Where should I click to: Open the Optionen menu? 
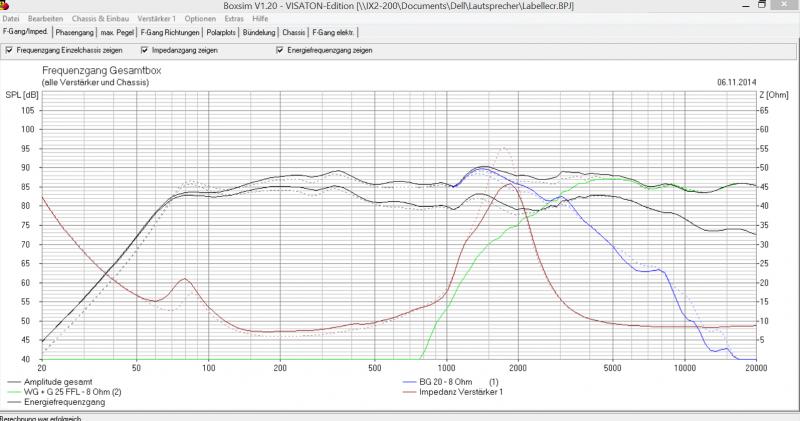pyautogui.click(x=200, y=18)
